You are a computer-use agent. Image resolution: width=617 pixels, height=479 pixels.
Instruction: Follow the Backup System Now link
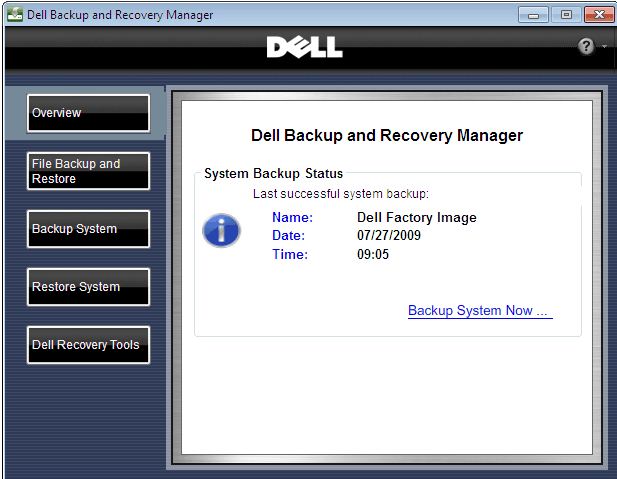point(480,311)
